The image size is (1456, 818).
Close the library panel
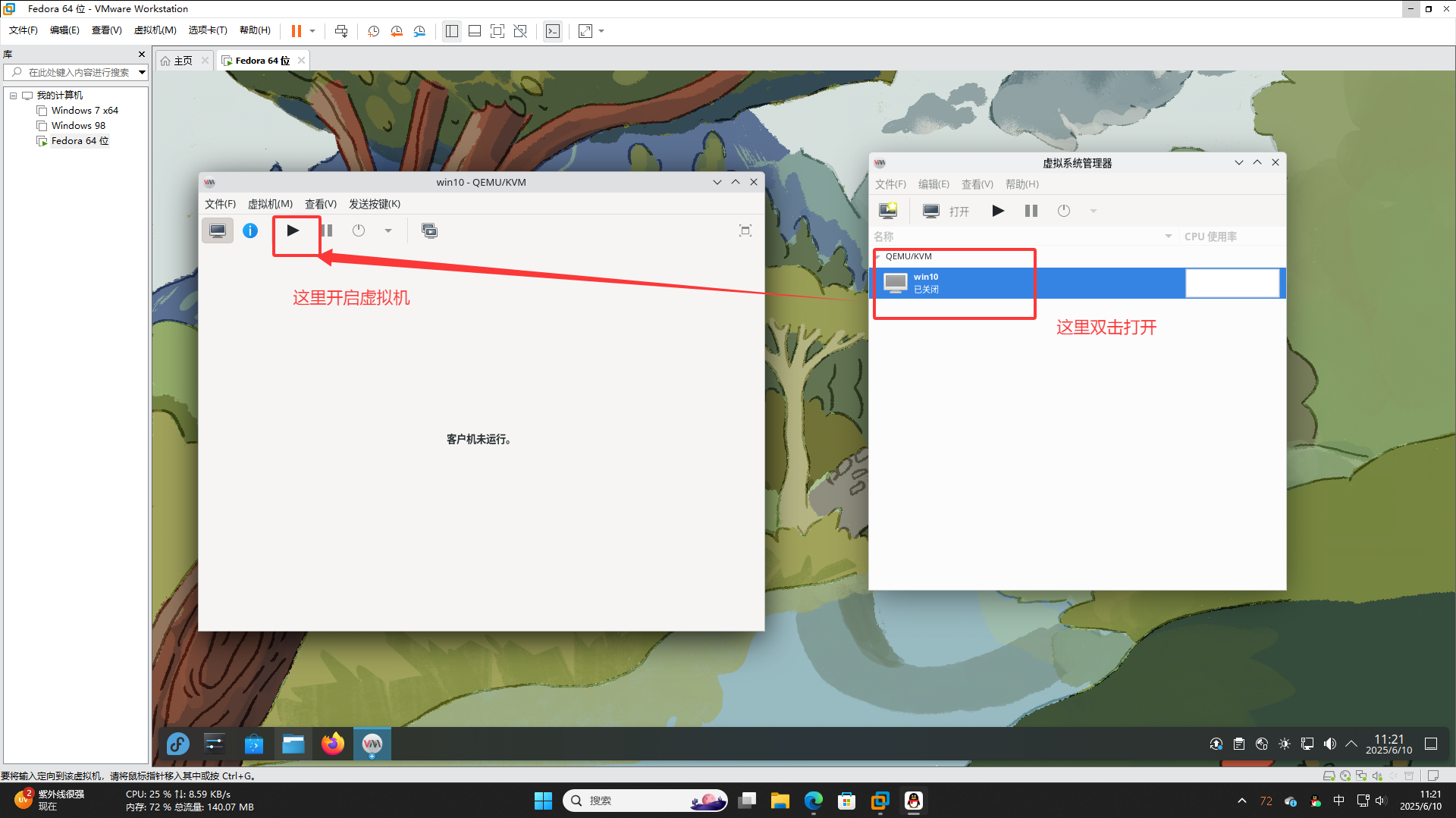point(141,55)
